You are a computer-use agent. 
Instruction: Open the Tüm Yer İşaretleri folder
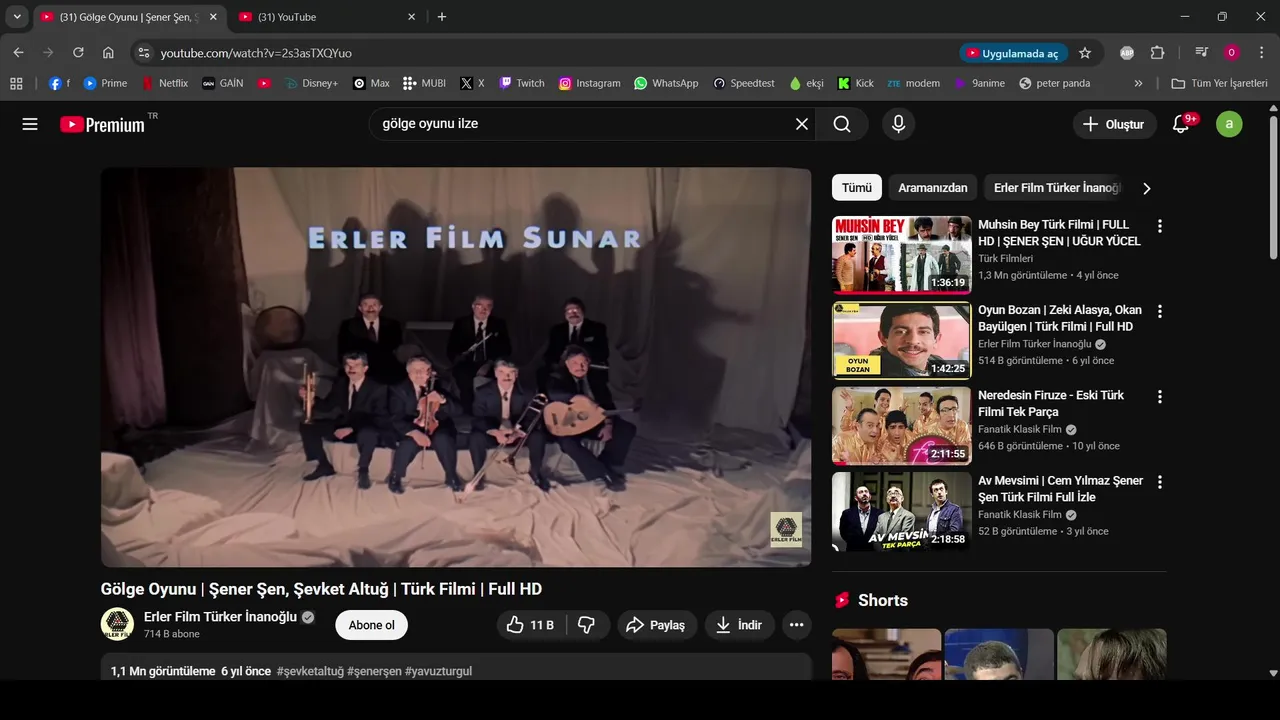(x=1220, y=83)
